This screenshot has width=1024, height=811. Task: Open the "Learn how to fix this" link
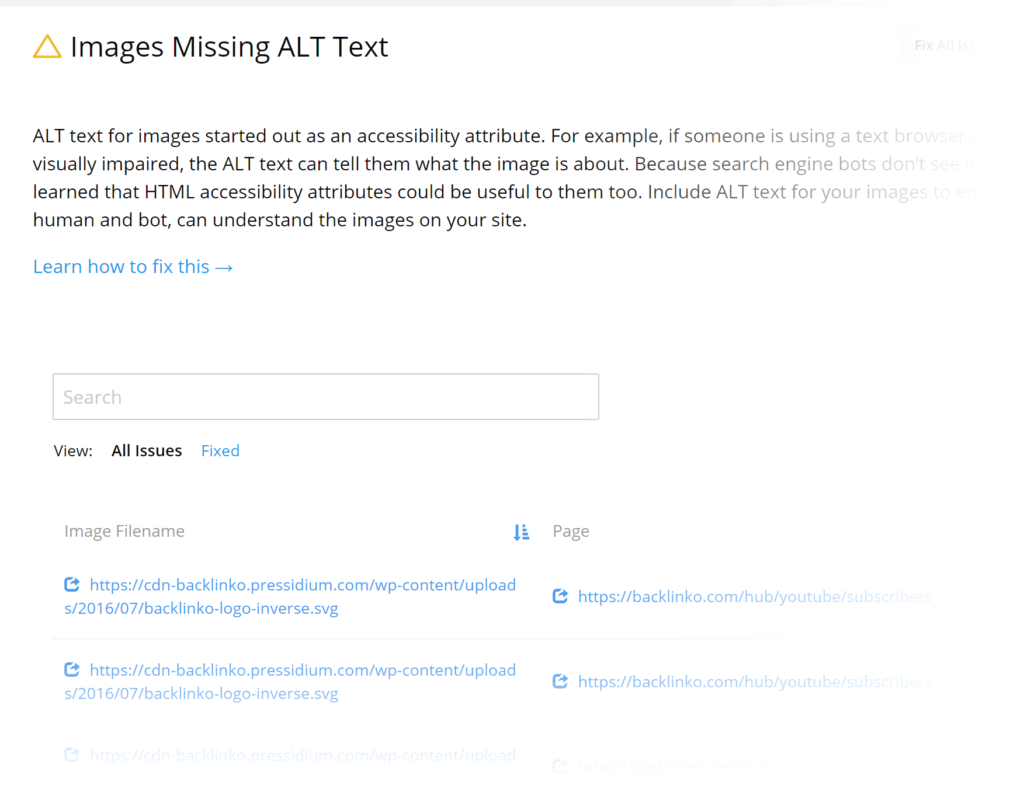pos(133,267)
